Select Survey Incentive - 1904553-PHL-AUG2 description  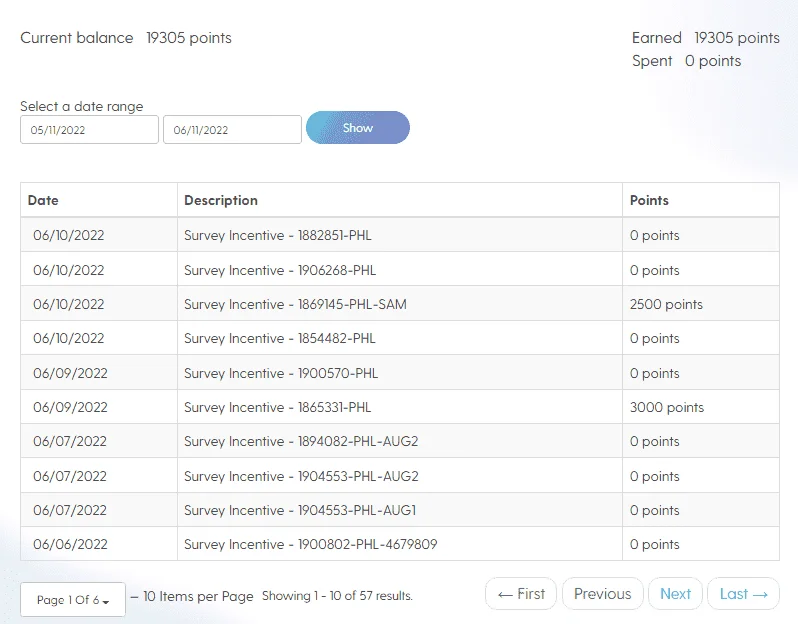301,476
